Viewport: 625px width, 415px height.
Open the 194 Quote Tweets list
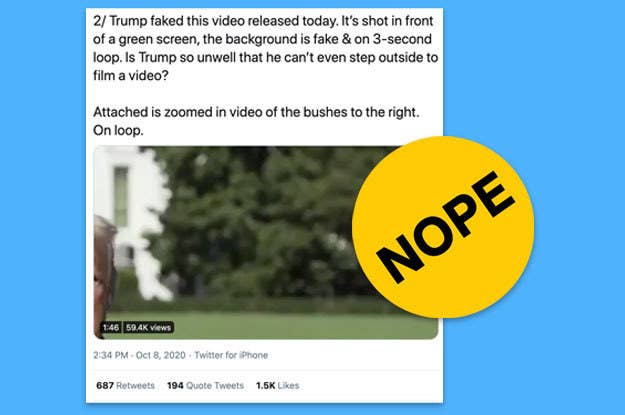pyautogui.click(x=205, y=385)
